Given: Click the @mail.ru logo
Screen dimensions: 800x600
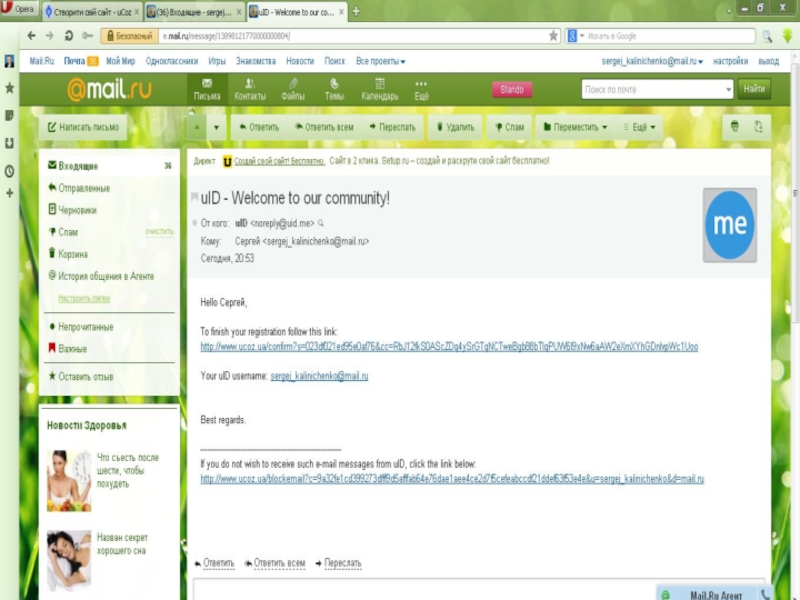Looking at the screenshot, I should click(x=109, y=90).
